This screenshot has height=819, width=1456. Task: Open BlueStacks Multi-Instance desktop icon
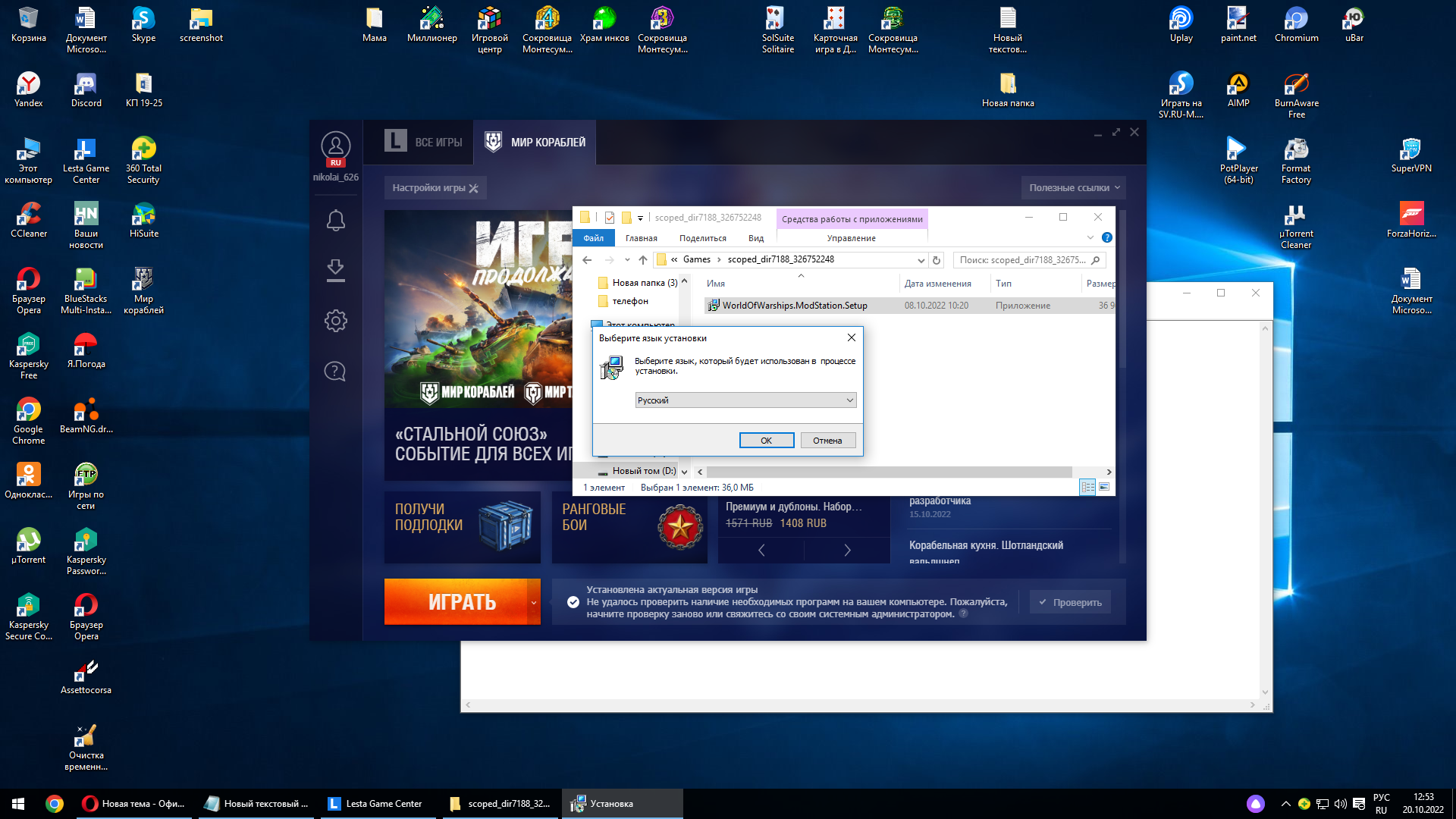pos(86,291)
